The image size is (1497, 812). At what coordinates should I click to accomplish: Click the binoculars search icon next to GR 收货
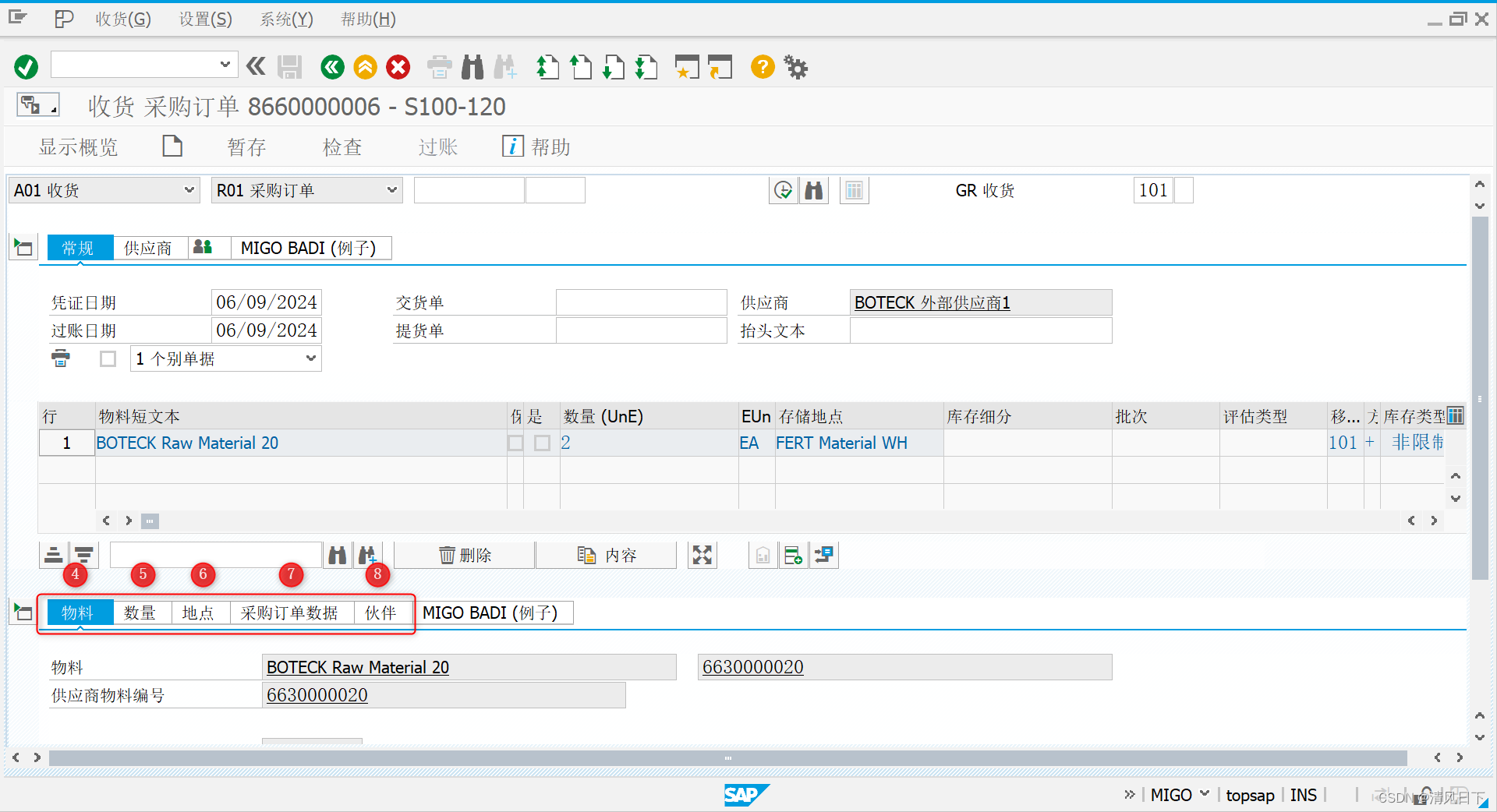click(814, 190)
